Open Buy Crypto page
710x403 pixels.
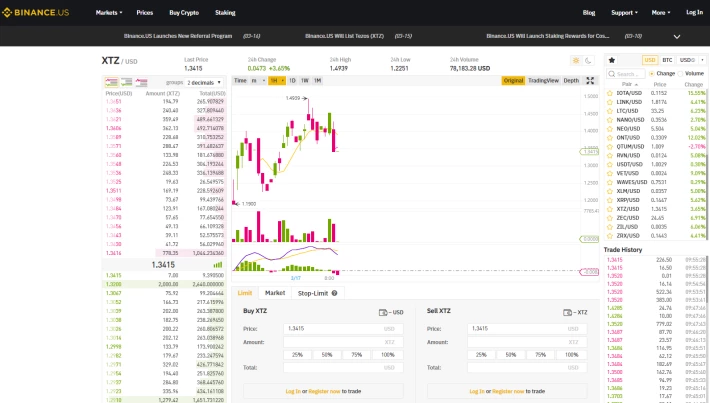tap(184, 13)
